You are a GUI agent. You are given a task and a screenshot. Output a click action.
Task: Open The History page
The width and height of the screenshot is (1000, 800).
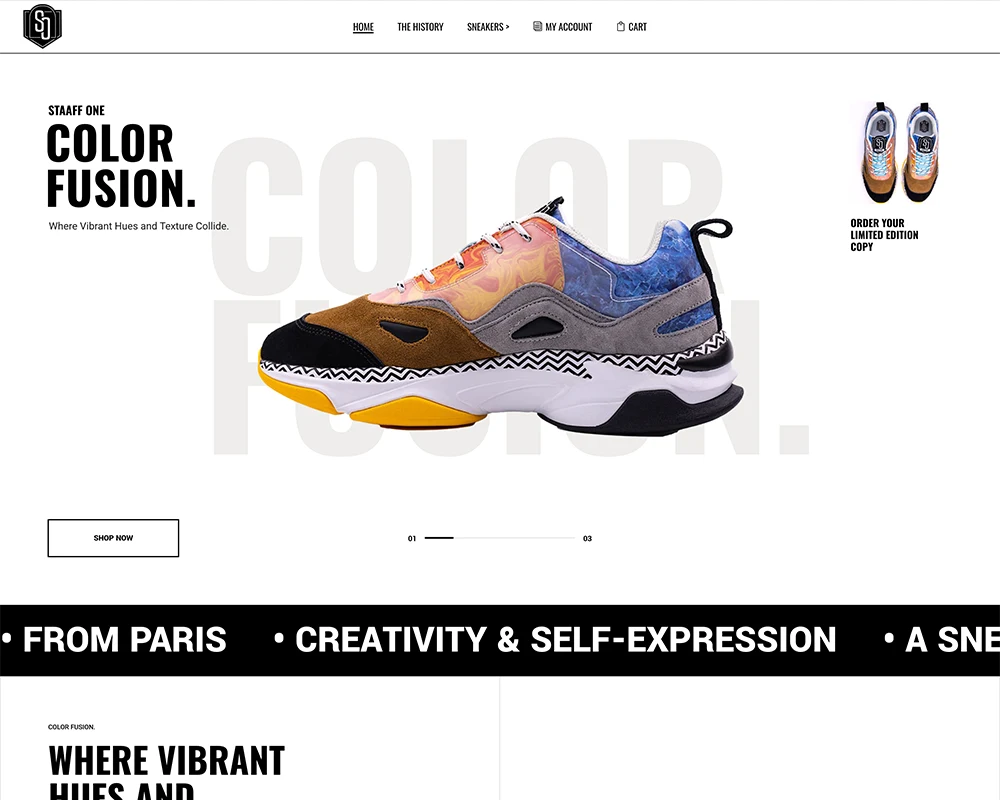pyautogui.click(x=420, y=27)
